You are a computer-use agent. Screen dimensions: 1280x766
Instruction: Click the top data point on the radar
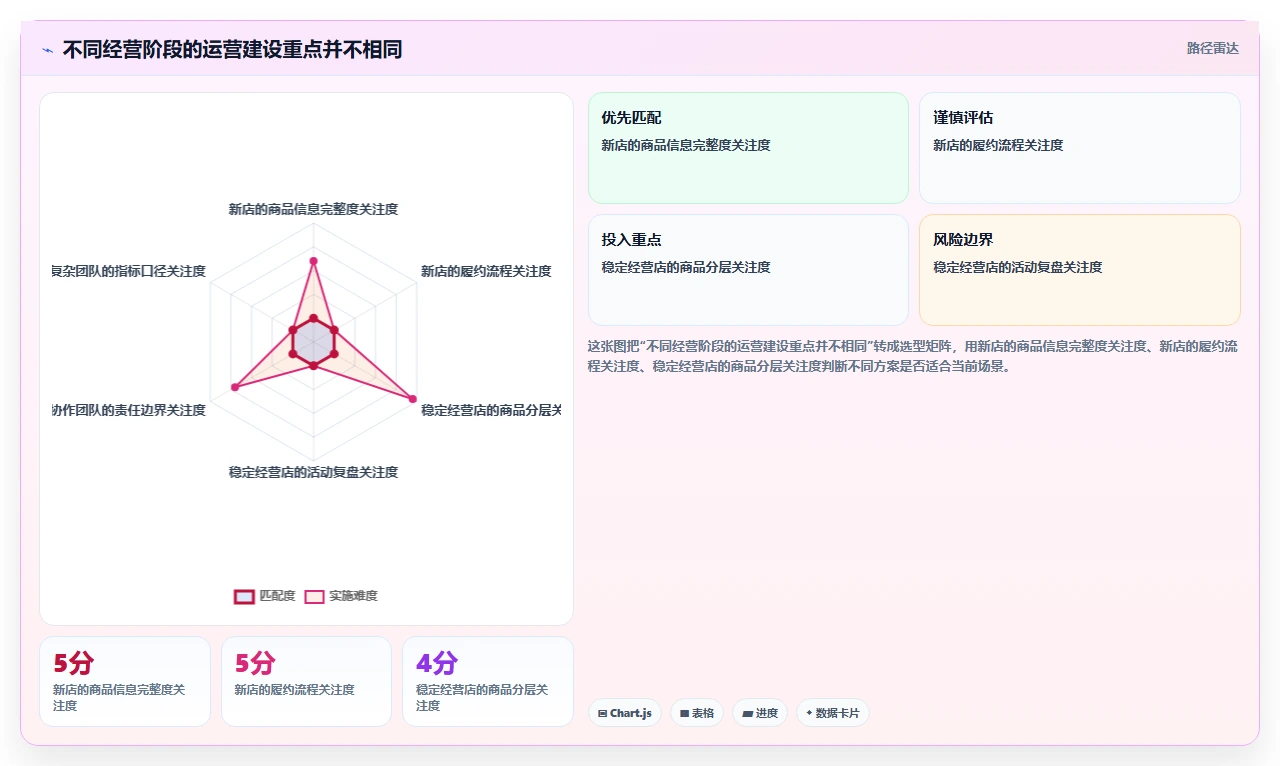[313, 261]
